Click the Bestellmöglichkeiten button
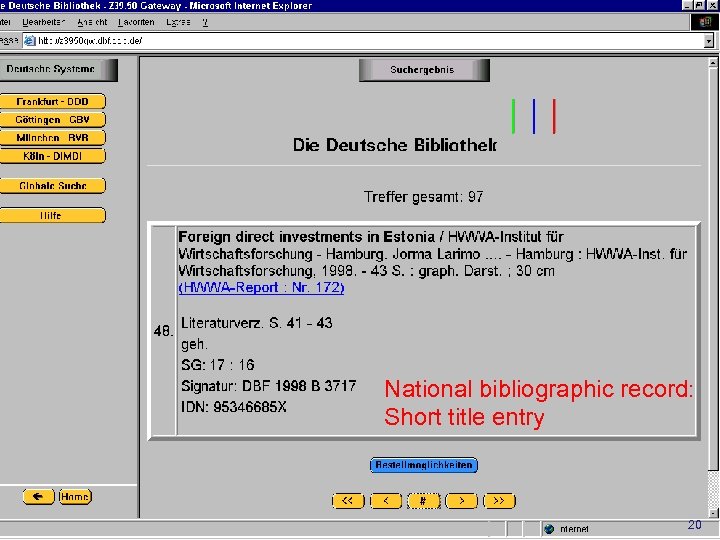 424,465
